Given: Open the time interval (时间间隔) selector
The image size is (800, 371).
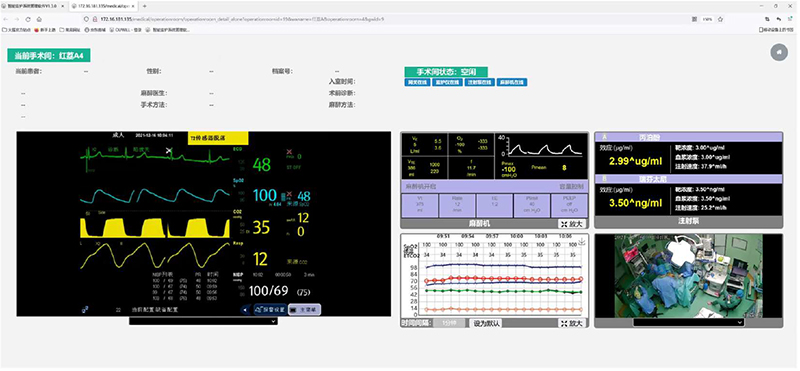Looking at the screenshot, I should click(449, 323).
